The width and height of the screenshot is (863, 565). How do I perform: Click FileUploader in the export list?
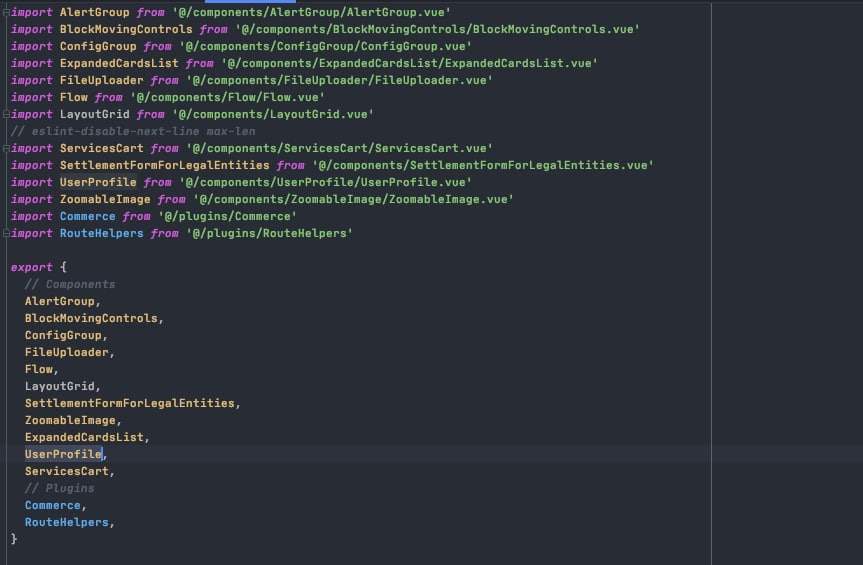point(67,353)
